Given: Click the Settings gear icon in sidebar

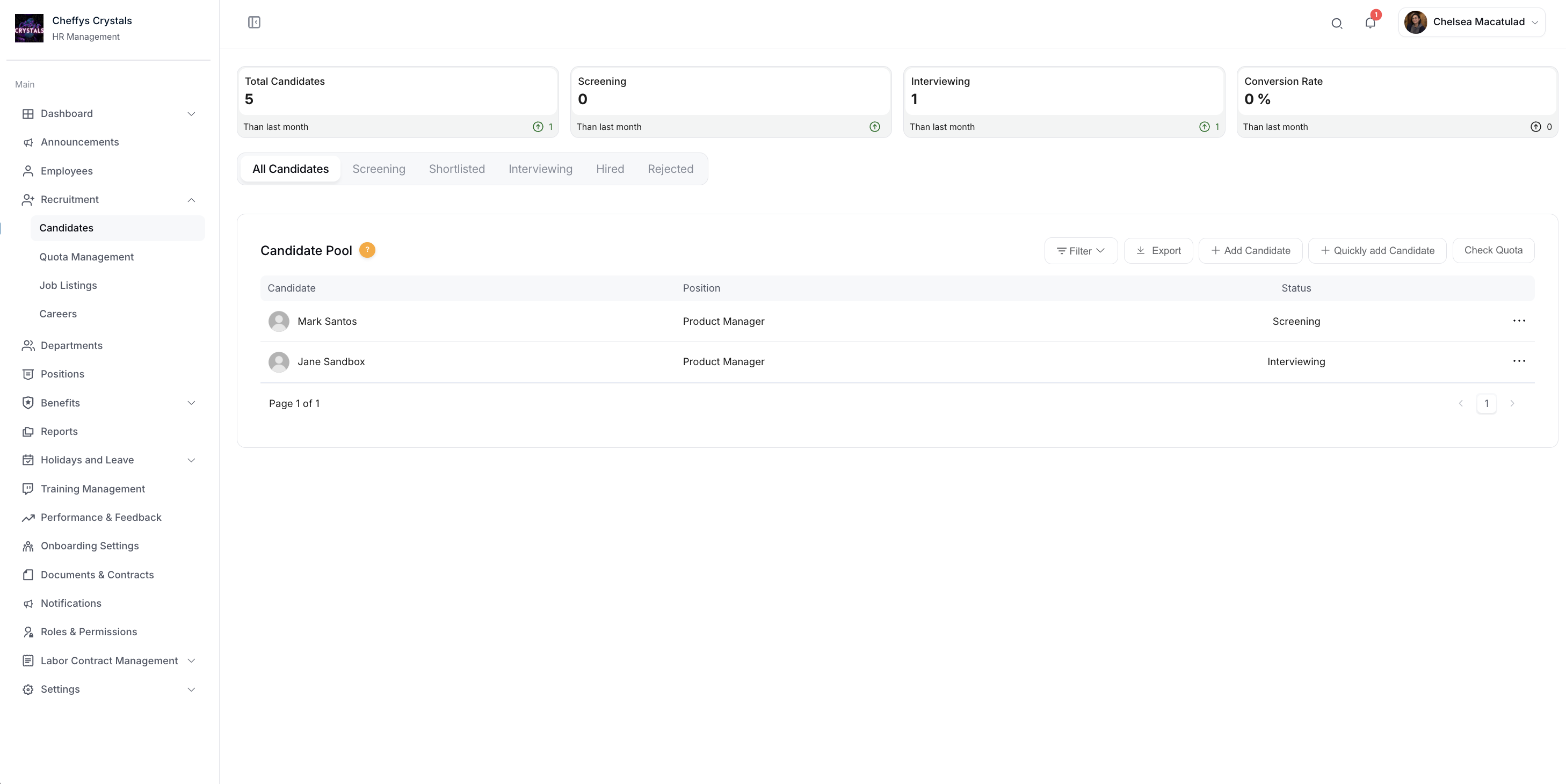Looking at the screenshot, I should [28, 689].
